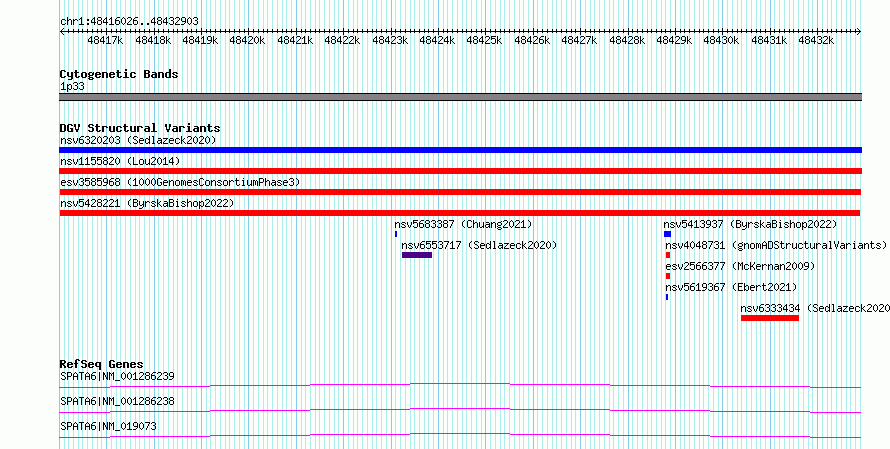This screenshot has height=449, width=890.
Task: Click the esv2566377 (McKernan2009) label
Action: click(740, 266)
